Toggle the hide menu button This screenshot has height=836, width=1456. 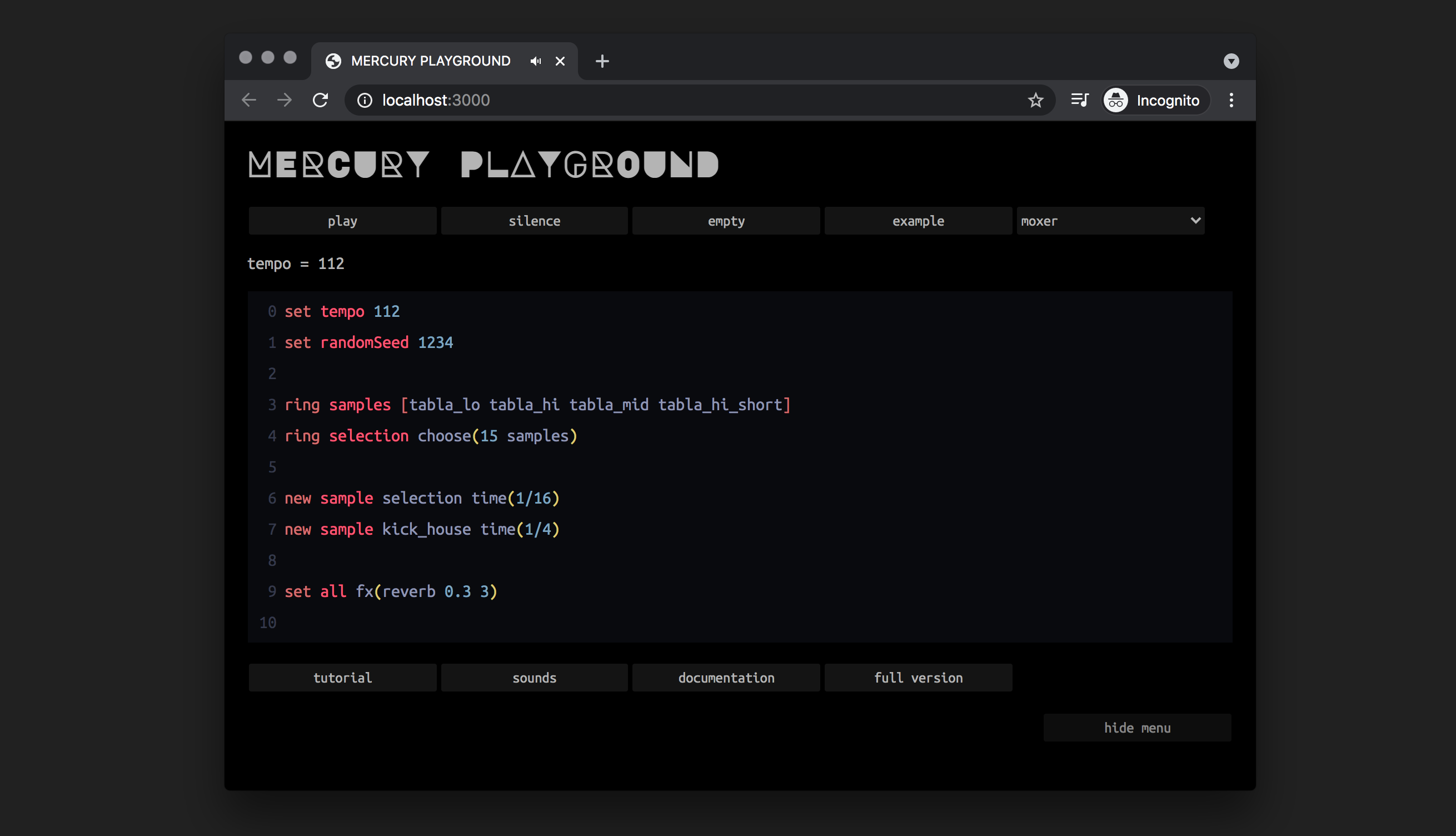[1136, 728]
